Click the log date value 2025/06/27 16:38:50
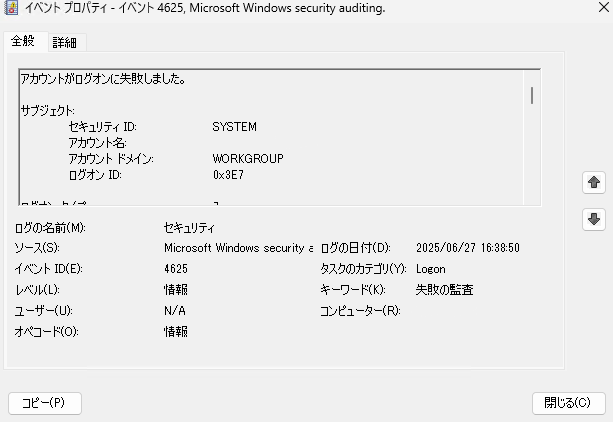 click(x=468, y=248)
